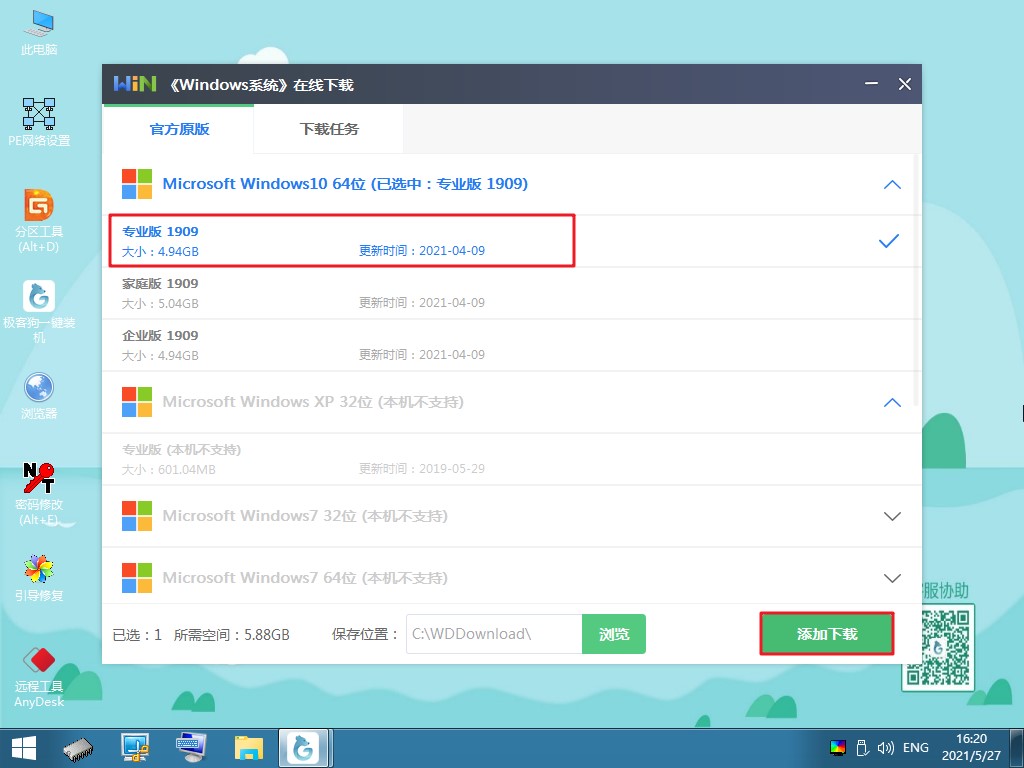Open the 密码修改 NT key icon
Screen dimensions: 1024x768
[x=39, y=493]
